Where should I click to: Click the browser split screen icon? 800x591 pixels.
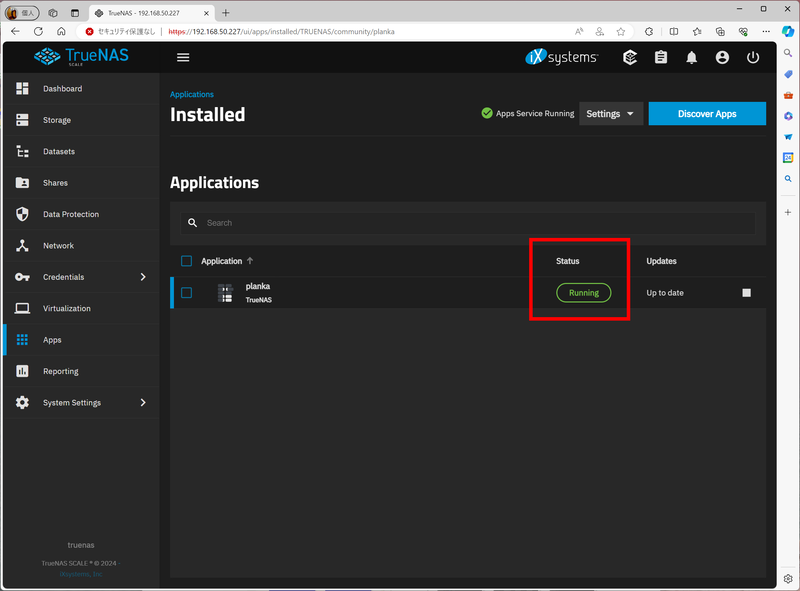pyautogui.click(x=674, y=32)
